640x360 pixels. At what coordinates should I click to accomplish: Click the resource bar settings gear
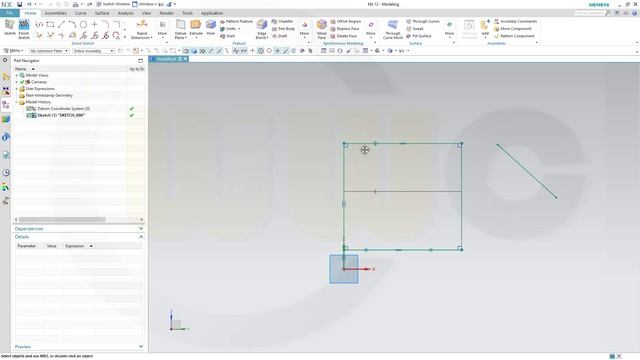click(x=5, y=60)
